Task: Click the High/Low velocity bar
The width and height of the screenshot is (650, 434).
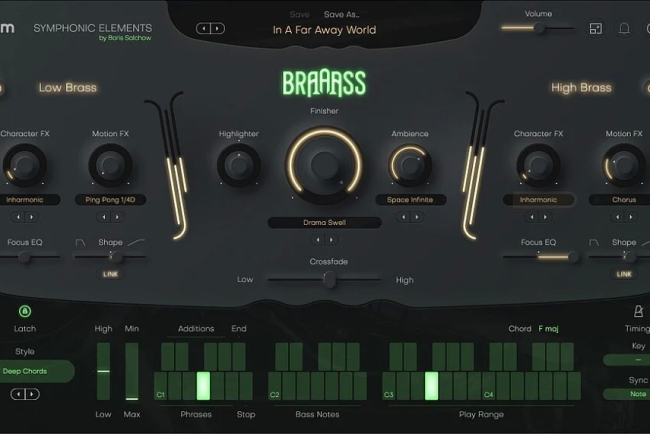Action: click(x=103, y=371)
